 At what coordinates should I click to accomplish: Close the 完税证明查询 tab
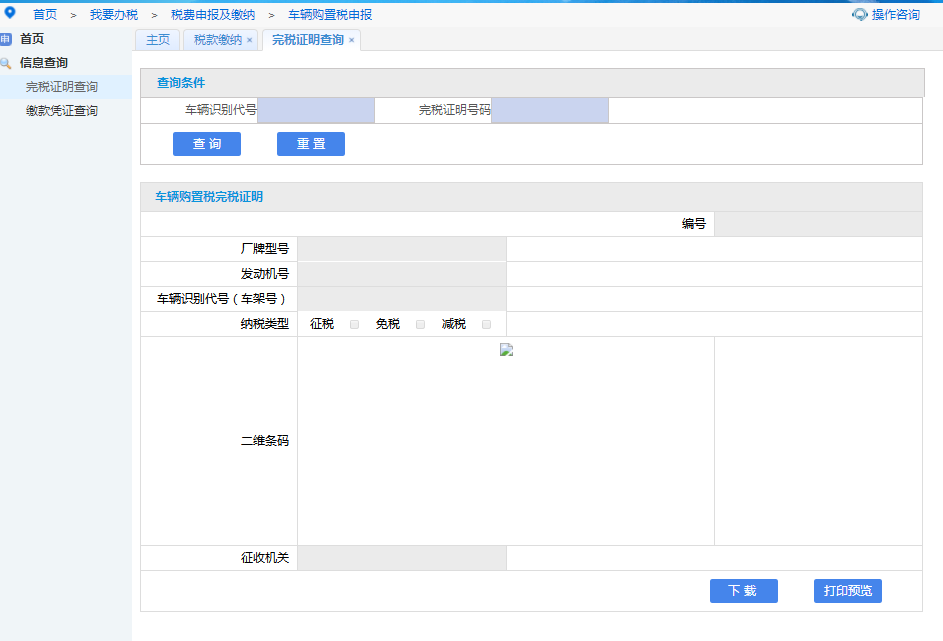coord(351,40)
